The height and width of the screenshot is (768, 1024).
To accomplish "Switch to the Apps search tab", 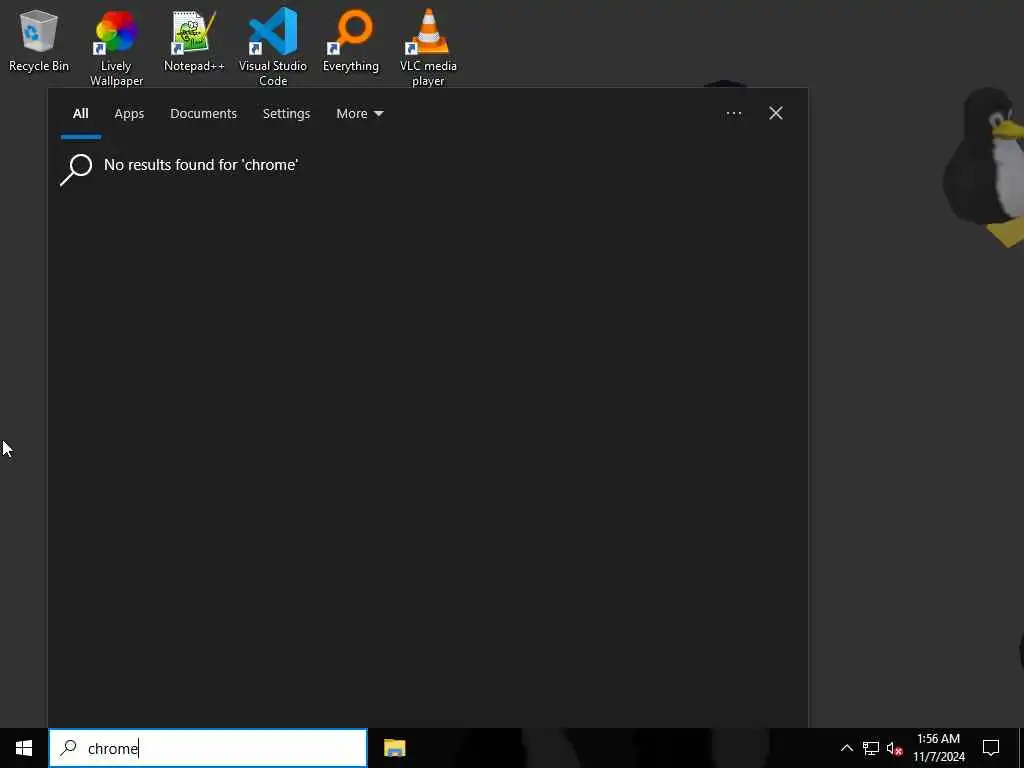I will [x=129, y=114].
